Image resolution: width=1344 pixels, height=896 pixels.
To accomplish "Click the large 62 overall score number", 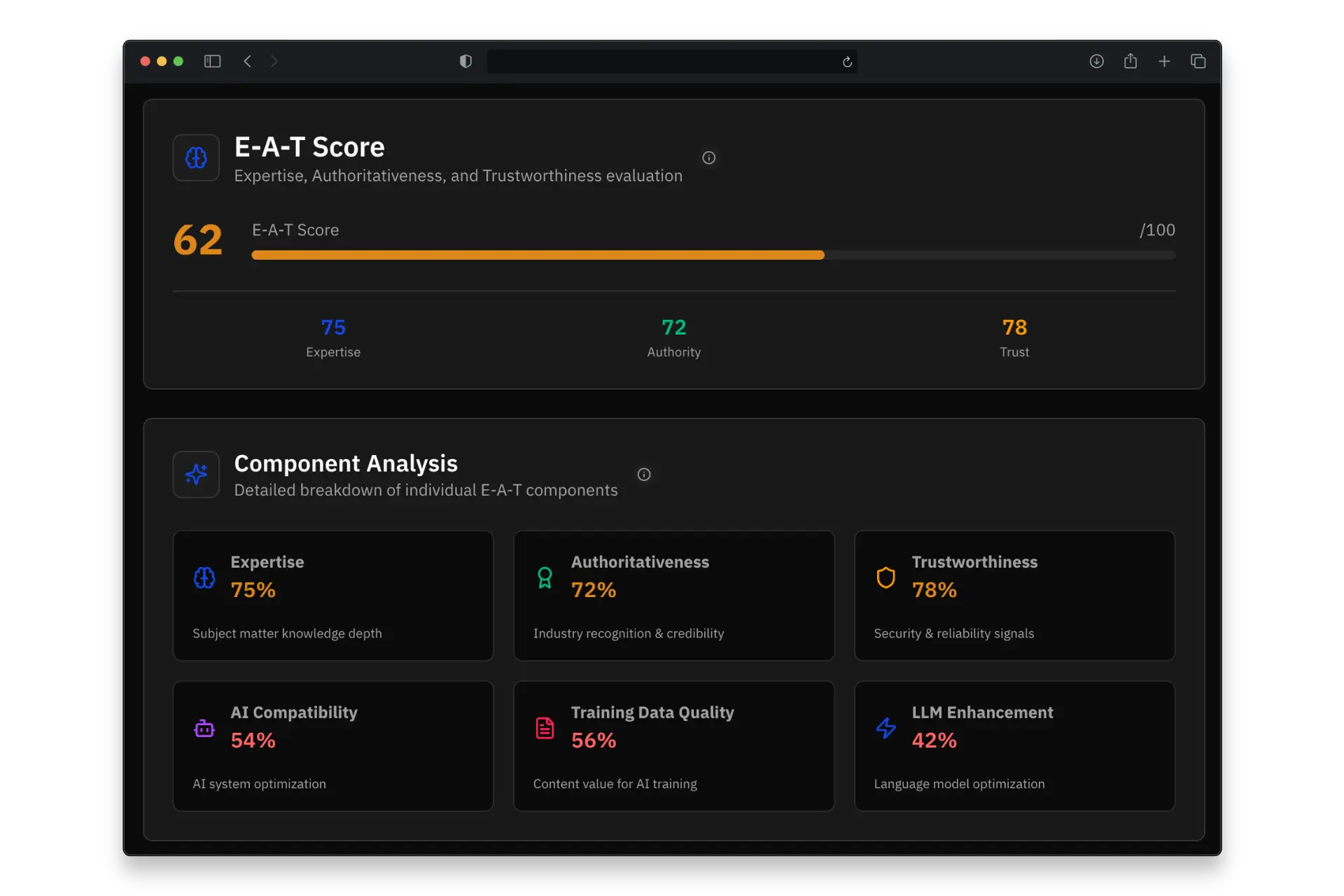I will tap(198, 240).
